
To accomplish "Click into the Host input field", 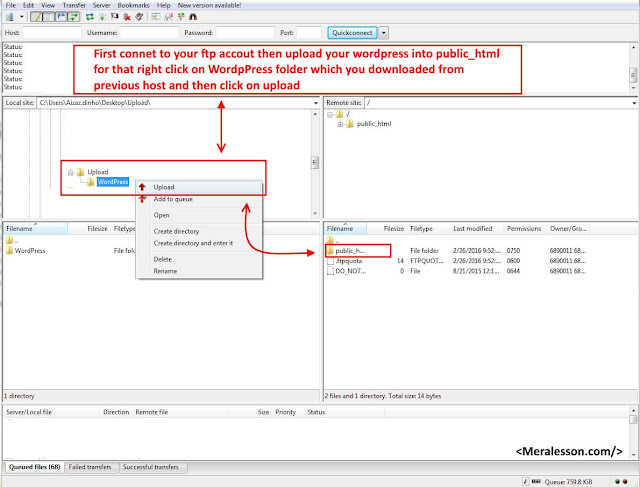I will pyautogui.click(x=52, y=33).
